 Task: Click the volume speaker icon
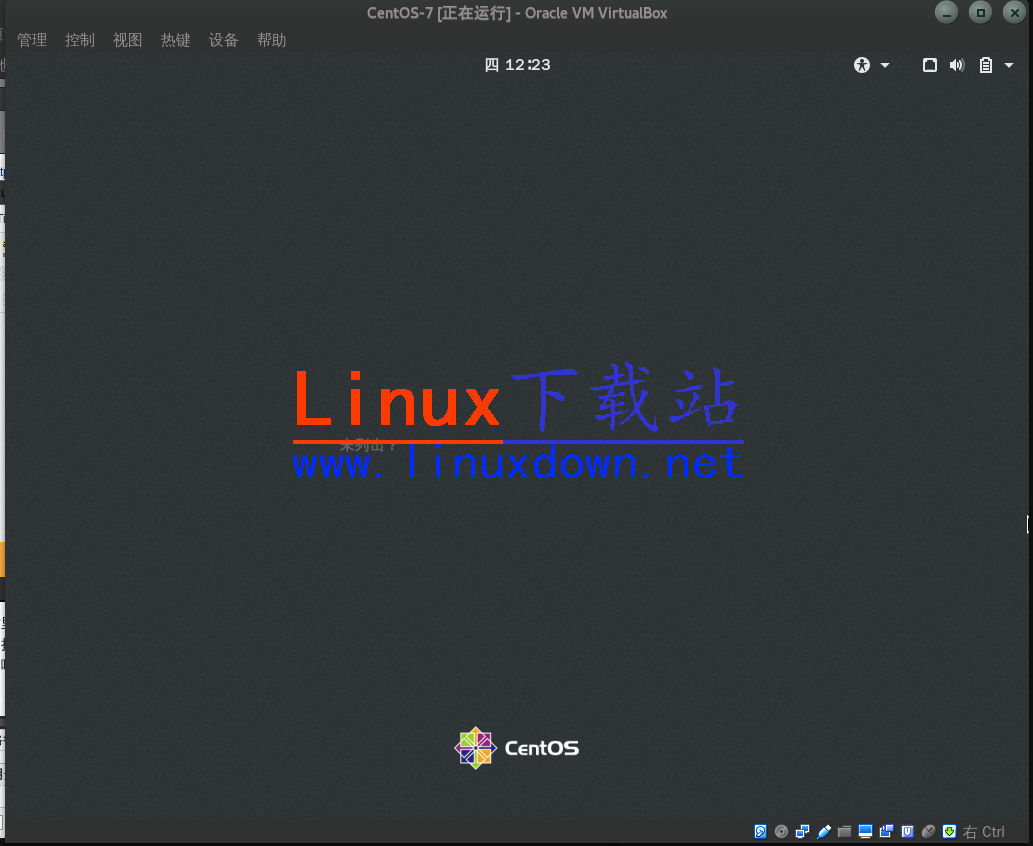click(x=957, y=65)
